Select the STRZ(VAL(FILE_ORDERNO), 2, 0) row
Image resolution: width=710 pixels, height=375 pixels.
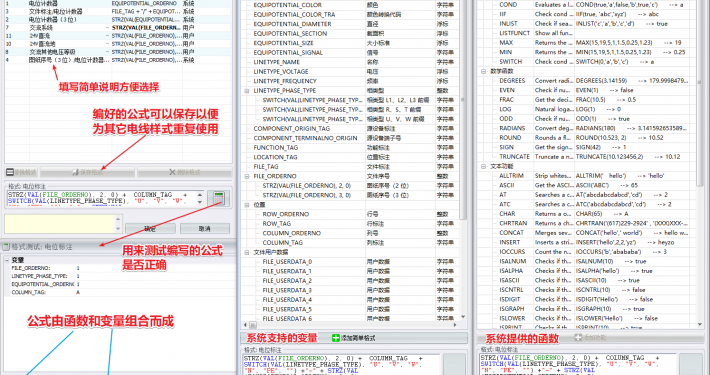[x=350, y=186]
